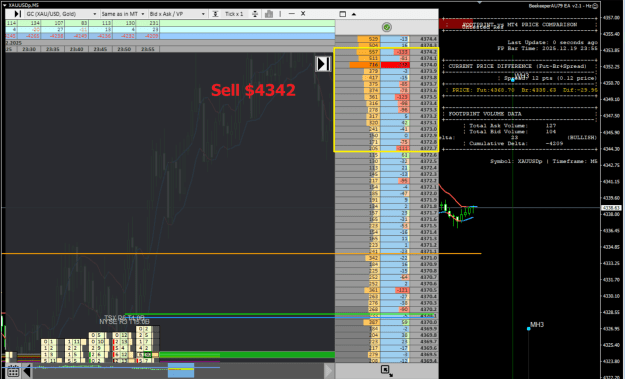The width and height of the screenshot is (625, 379).
Task: Click the -4209 cumulative delta cell
Action: pyautogui.click(x=148, y=36)
